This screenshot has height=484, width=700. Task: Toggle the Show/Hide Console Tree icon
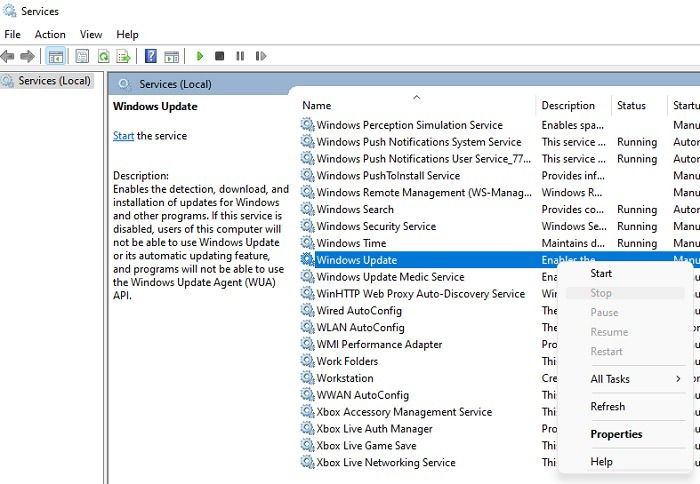[55, 56]
